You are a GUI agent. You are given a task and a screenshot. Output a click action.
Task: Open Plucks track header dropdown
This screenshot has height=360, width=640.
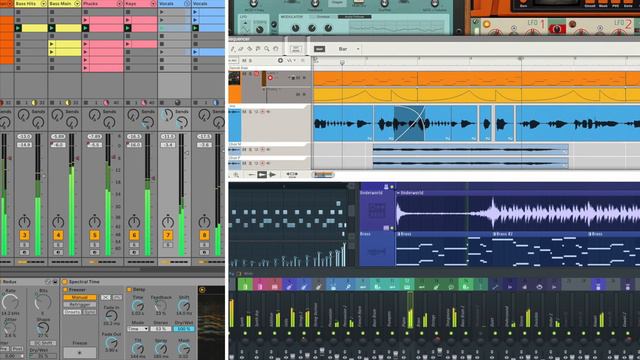(x=119, y=4)
